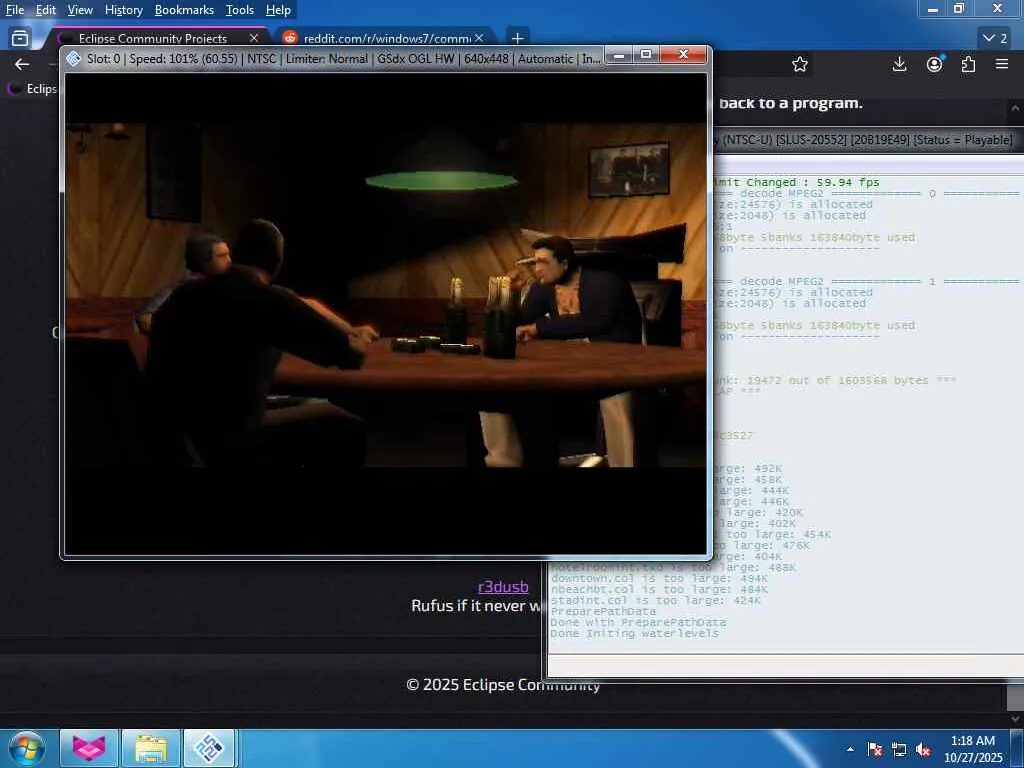Click the 'PreparePathData' log line
Viewport: 1024px width, 768px height.
point(603,611)
